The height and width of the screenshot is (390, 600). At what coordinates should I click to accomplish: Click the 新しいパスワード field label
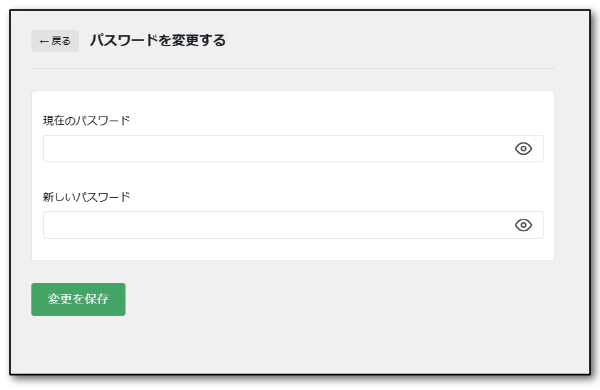coord(86,197)
